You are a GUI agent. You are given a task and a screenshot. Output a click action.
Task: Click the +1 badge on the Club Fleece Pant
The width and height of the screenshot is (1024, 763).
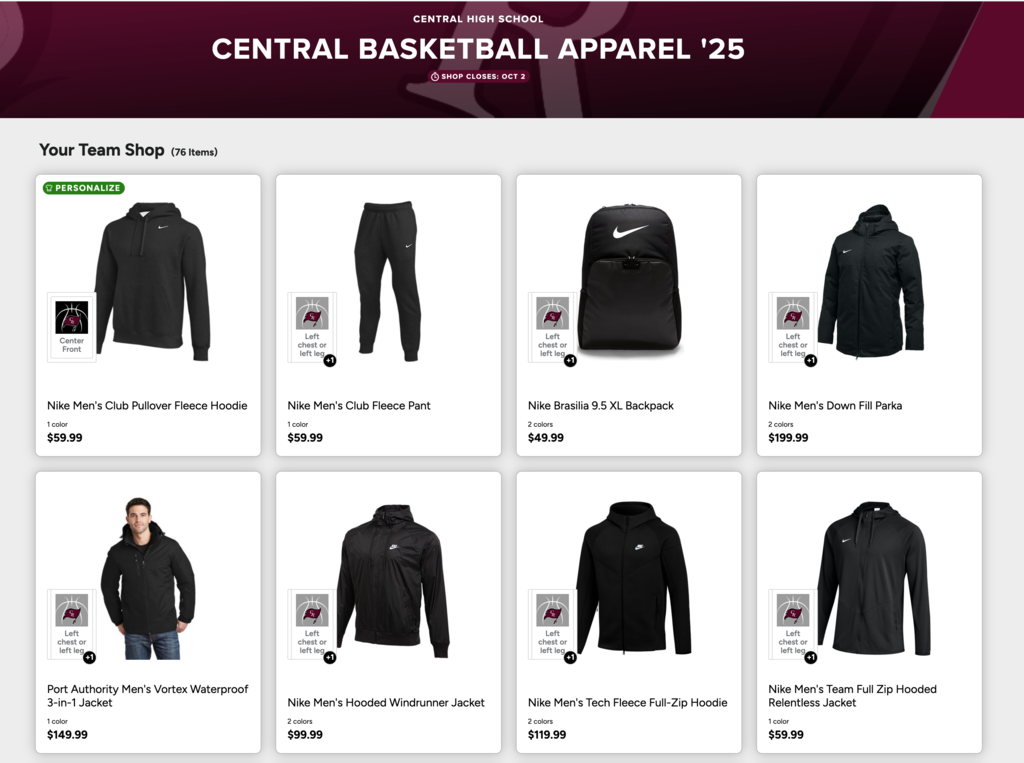[330, 361]
